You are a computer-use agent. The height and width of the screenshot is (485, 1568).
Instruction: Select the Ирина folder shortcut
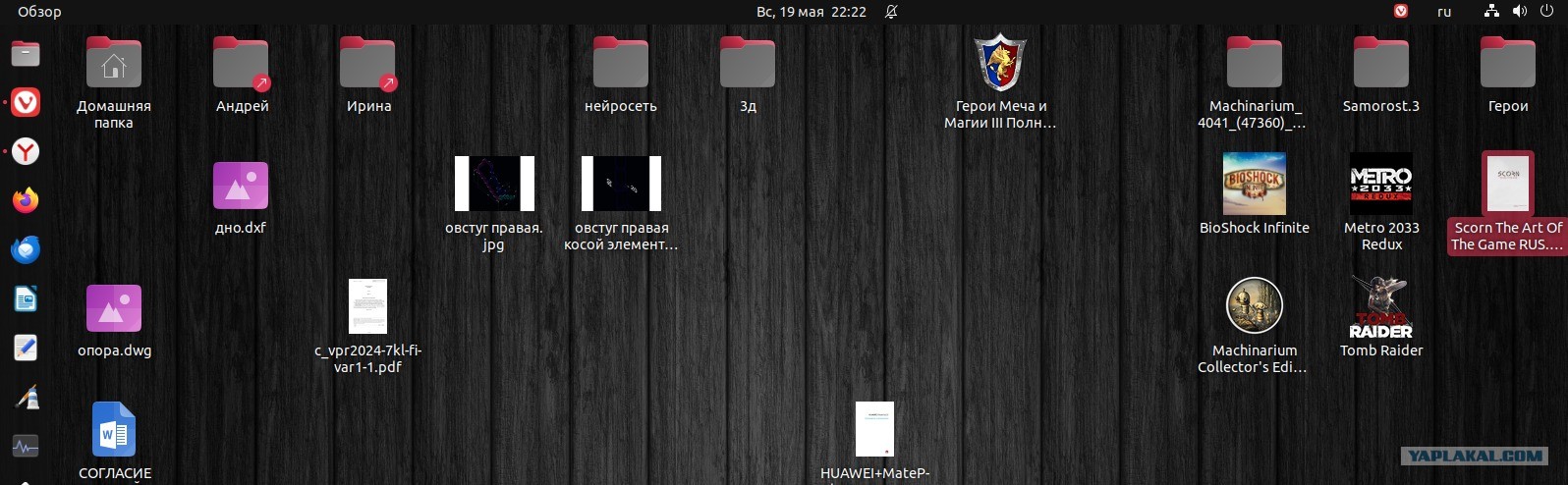point(368,75)
